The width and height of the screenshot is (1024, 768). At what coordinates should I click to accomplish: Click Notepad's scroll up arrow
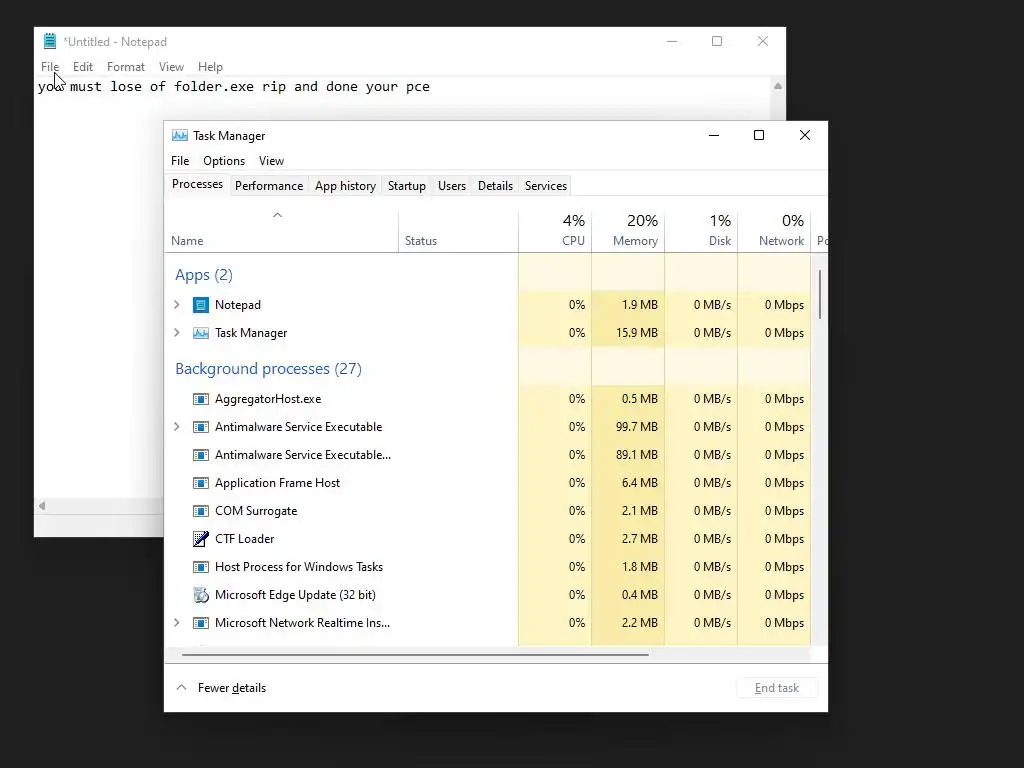pos(778,86)
